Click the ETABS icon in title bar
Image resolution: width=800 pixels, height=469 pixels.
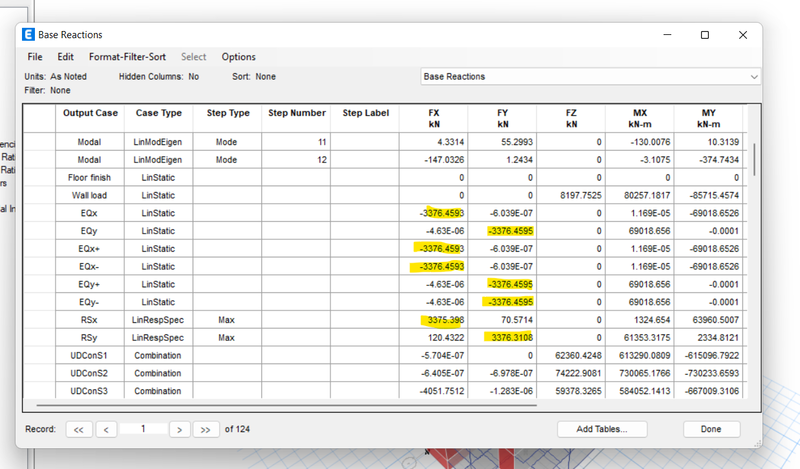28,35
